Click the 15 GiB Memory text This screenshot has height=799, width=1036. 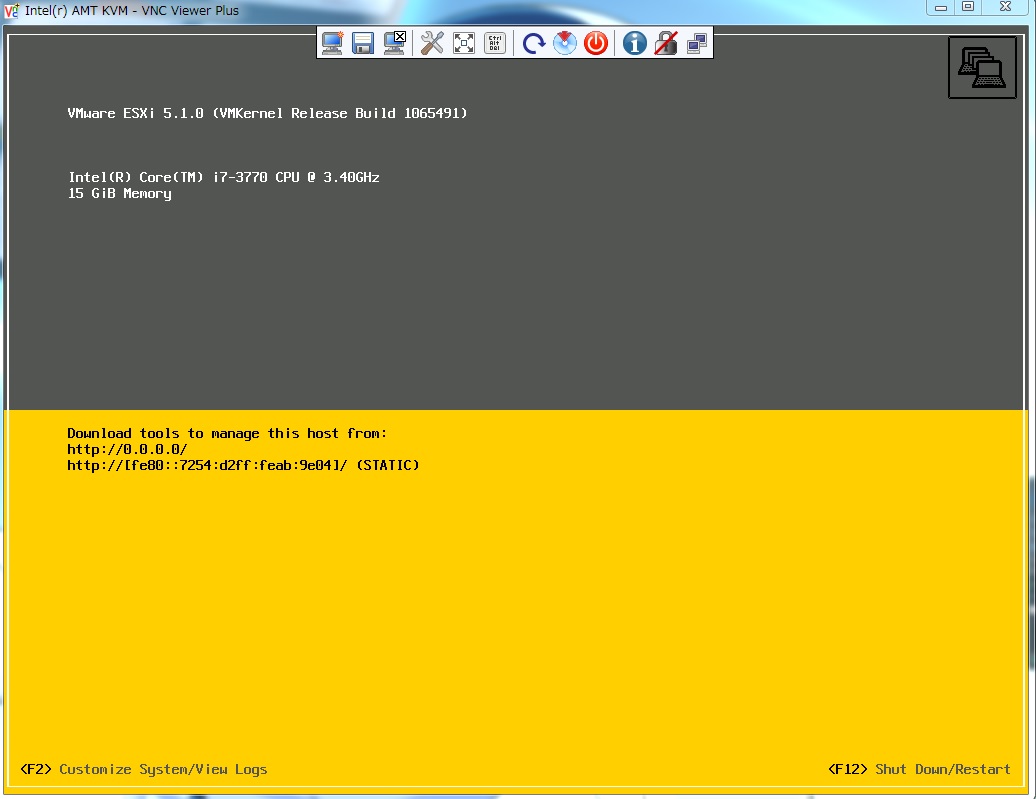[120, 194]
